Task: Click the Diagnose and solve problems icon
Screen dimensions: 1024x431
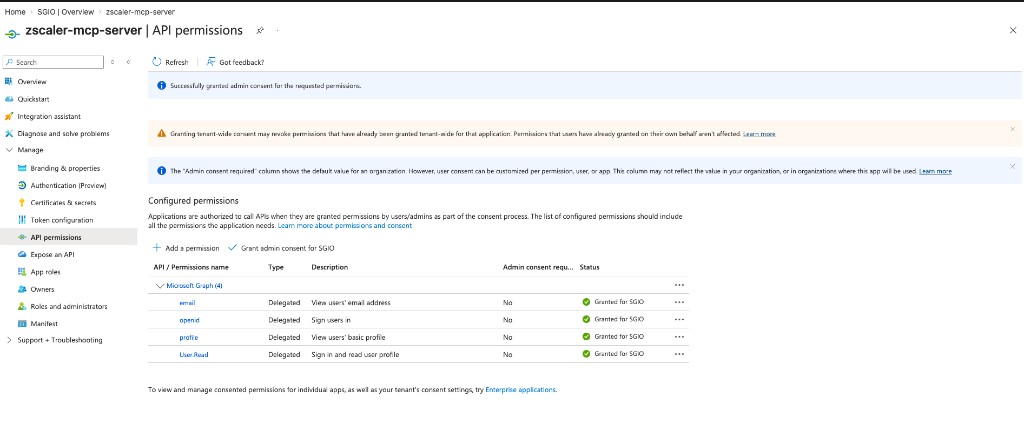Action: tap(8, 133)
